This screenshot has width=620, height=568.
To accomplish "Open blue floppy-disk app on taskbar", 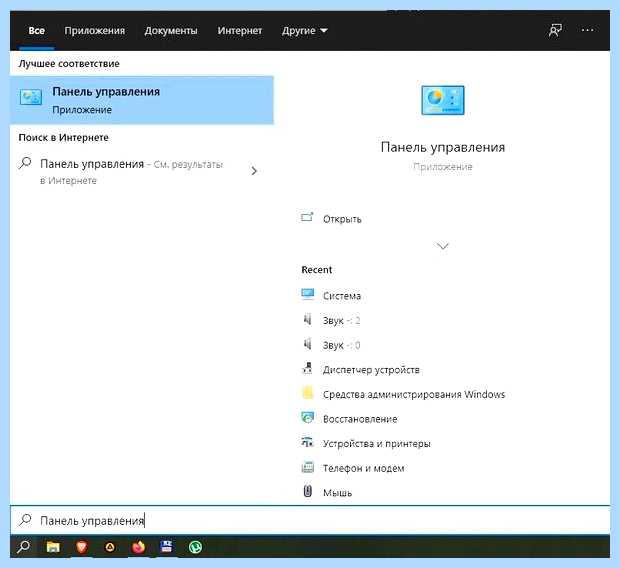I will click(x=166, y=547).
